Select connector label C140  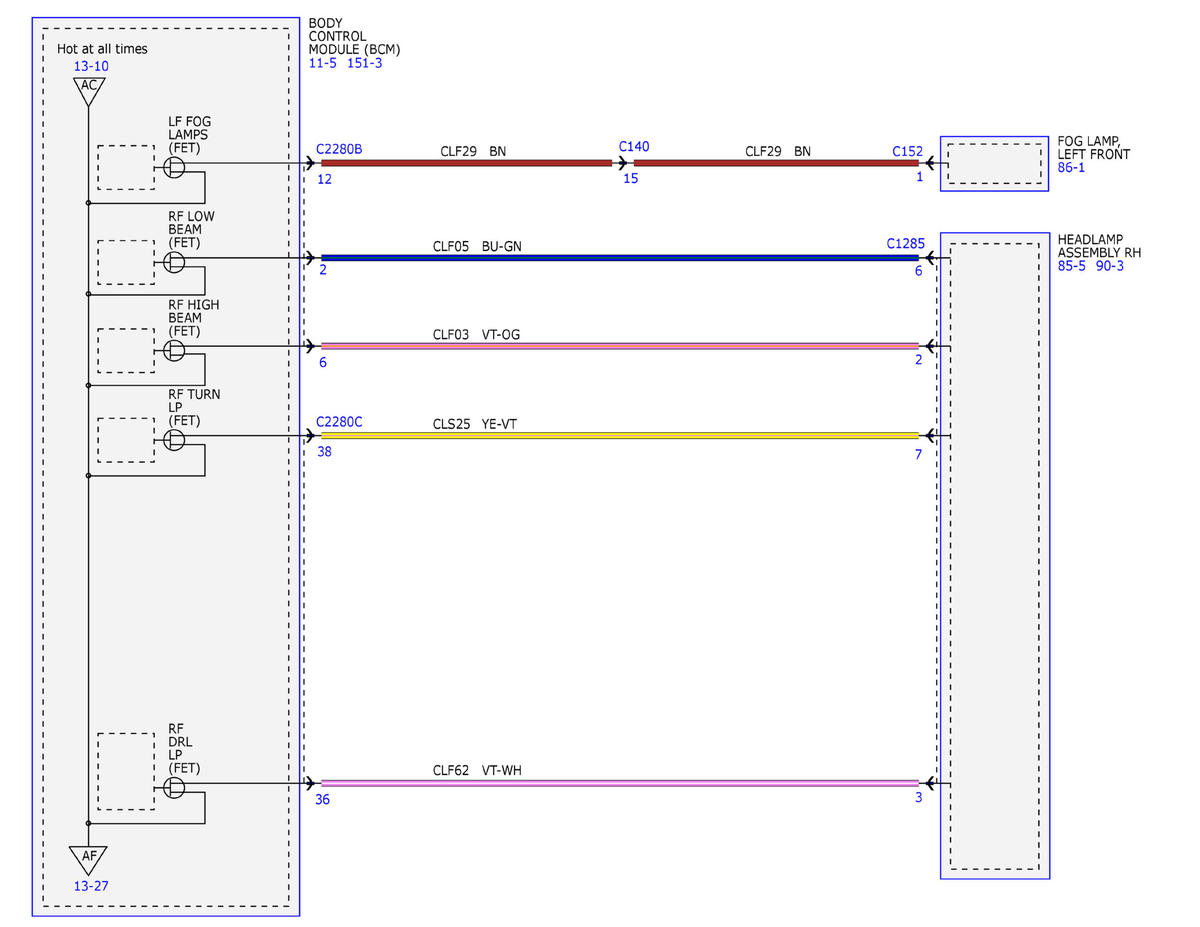tap(634, 147)
